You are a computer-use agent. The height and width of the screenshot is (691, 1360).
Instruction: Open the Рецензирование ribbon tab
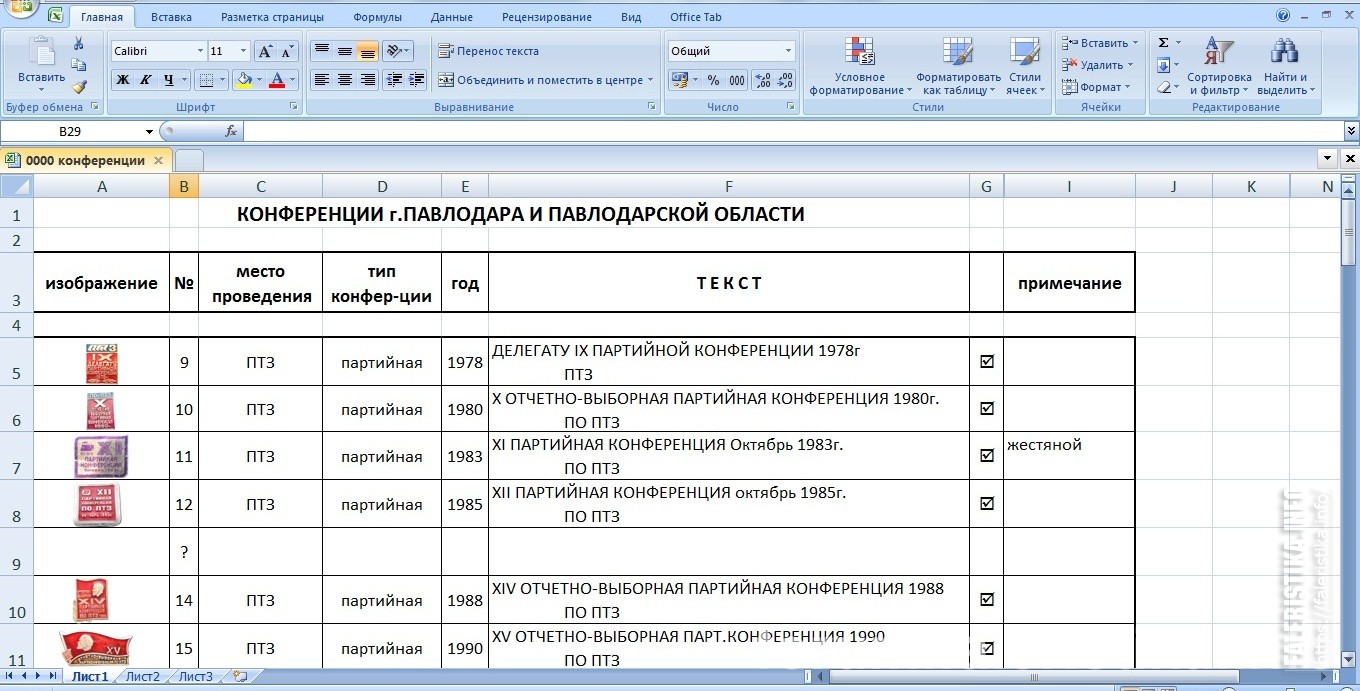(x=547, y=17)
